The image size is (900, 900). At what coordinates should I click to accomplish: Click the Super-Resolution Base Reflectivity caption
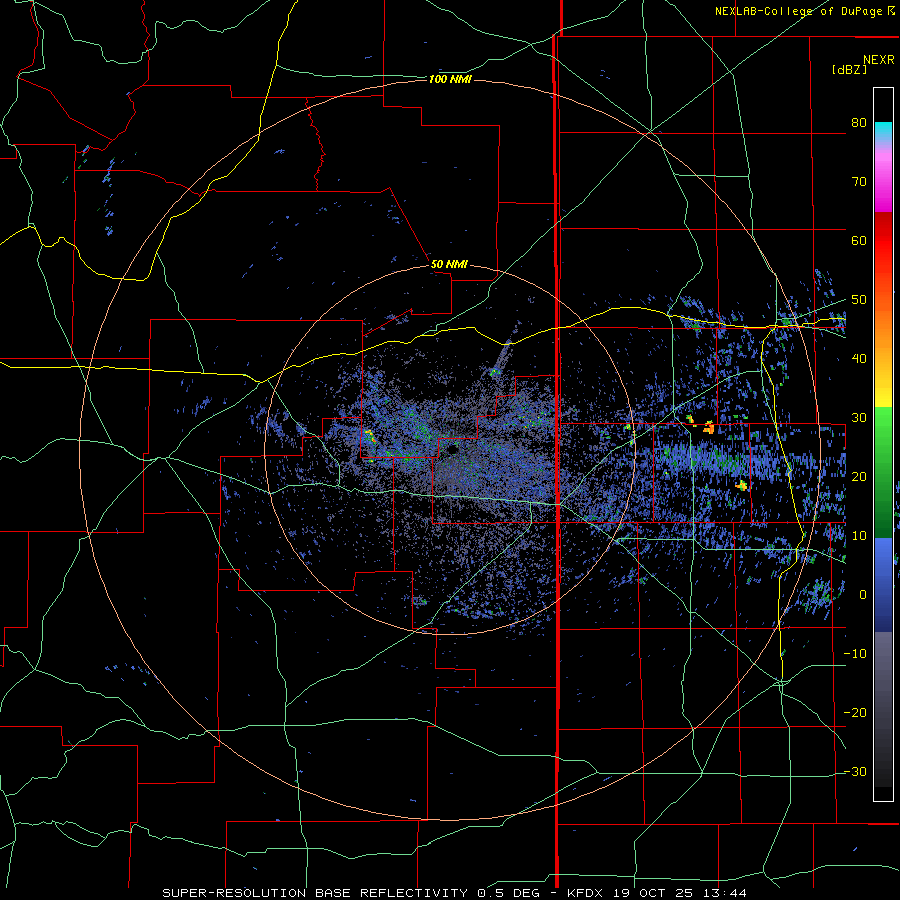pos(315,893)
